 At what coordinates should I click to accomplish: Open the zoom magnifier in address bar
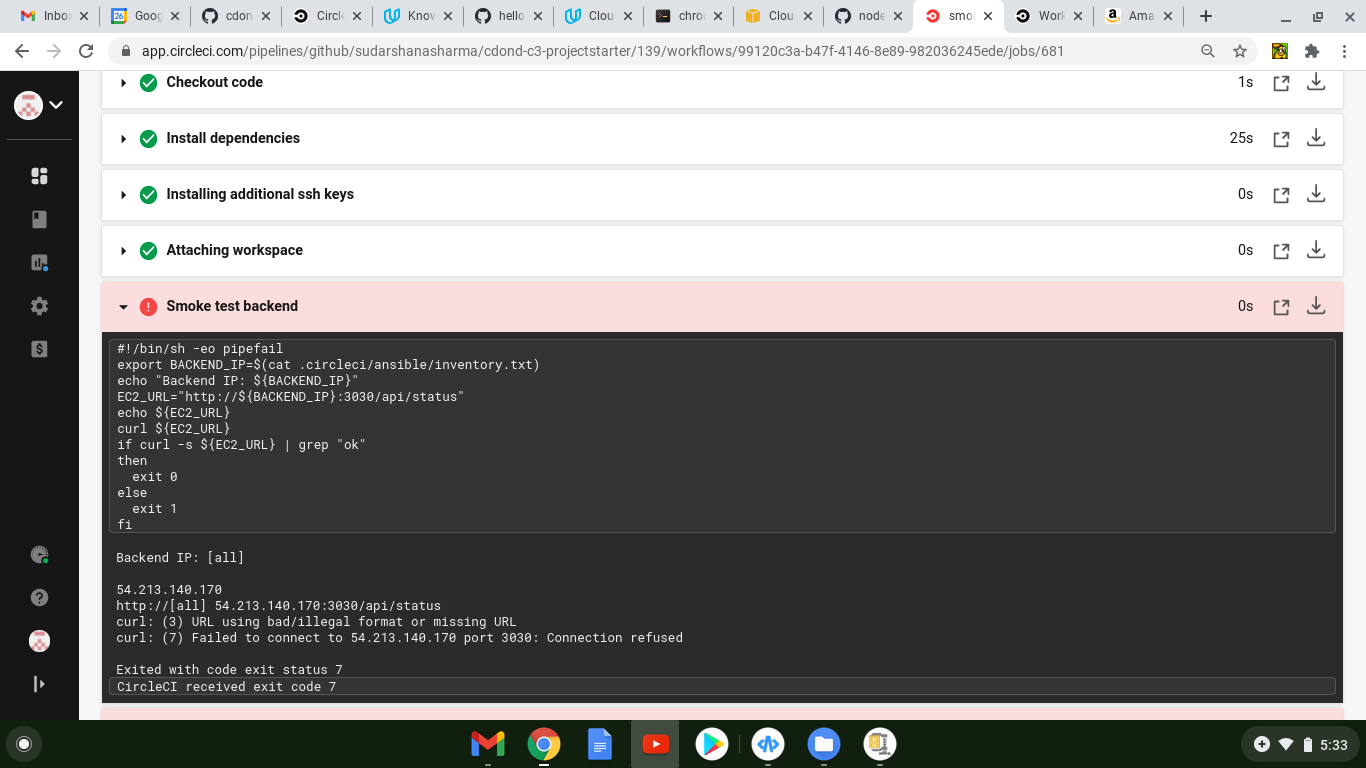click(x=1207, y=51)
